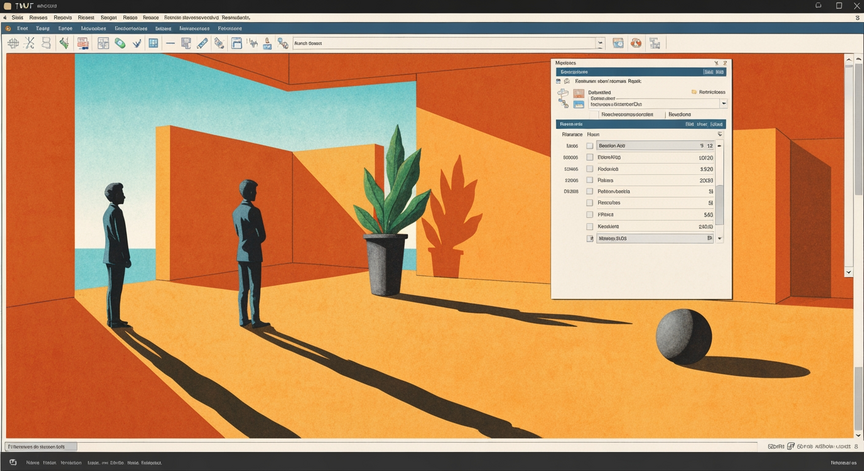Image resolution: width=864 pixels, height=471 pixels.
Task: Click the gray tilted tag icon
Action: pos(219,43)
